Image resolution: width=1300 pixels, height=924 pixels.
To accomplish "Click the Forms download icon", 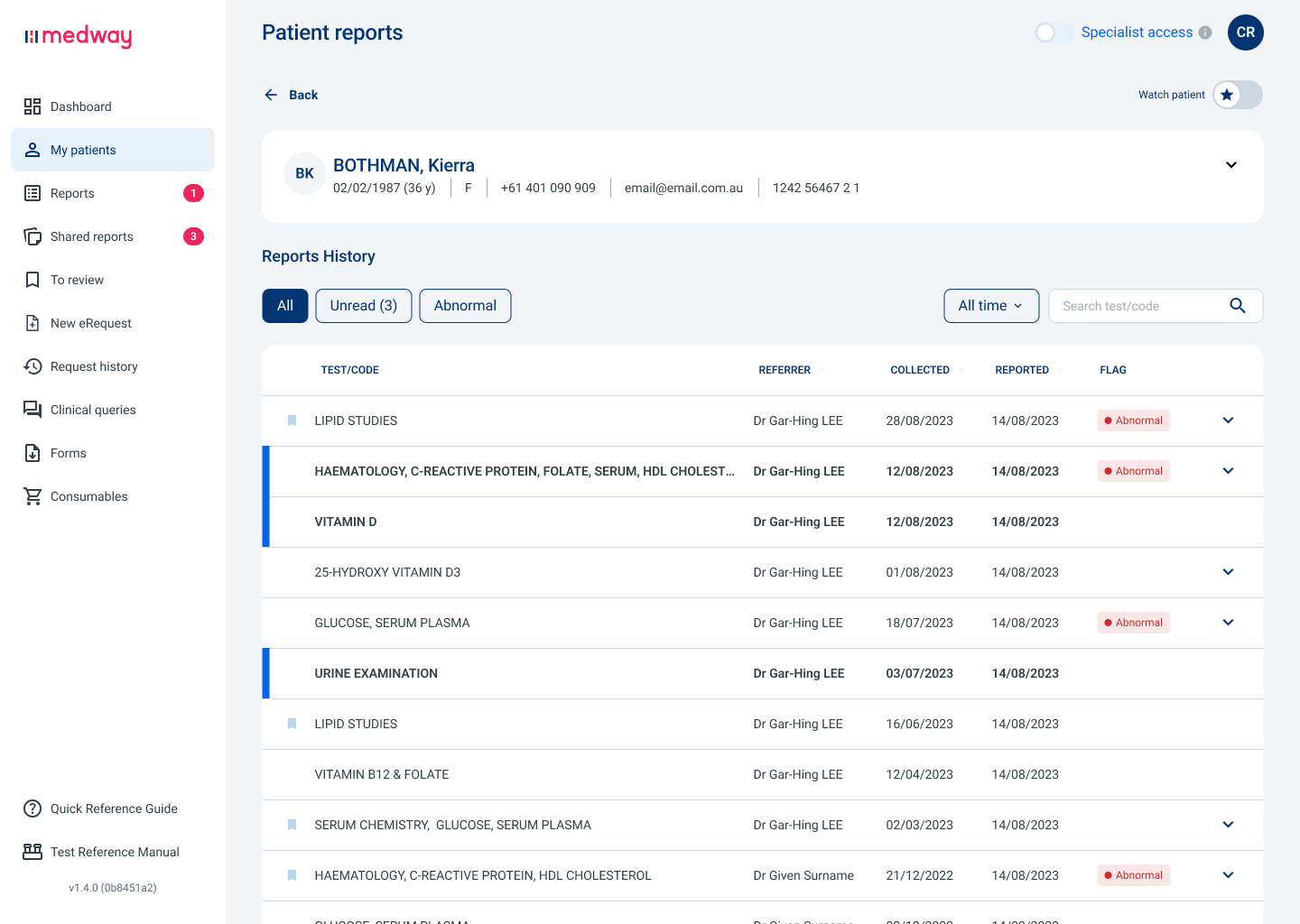I will click(32, 453).
